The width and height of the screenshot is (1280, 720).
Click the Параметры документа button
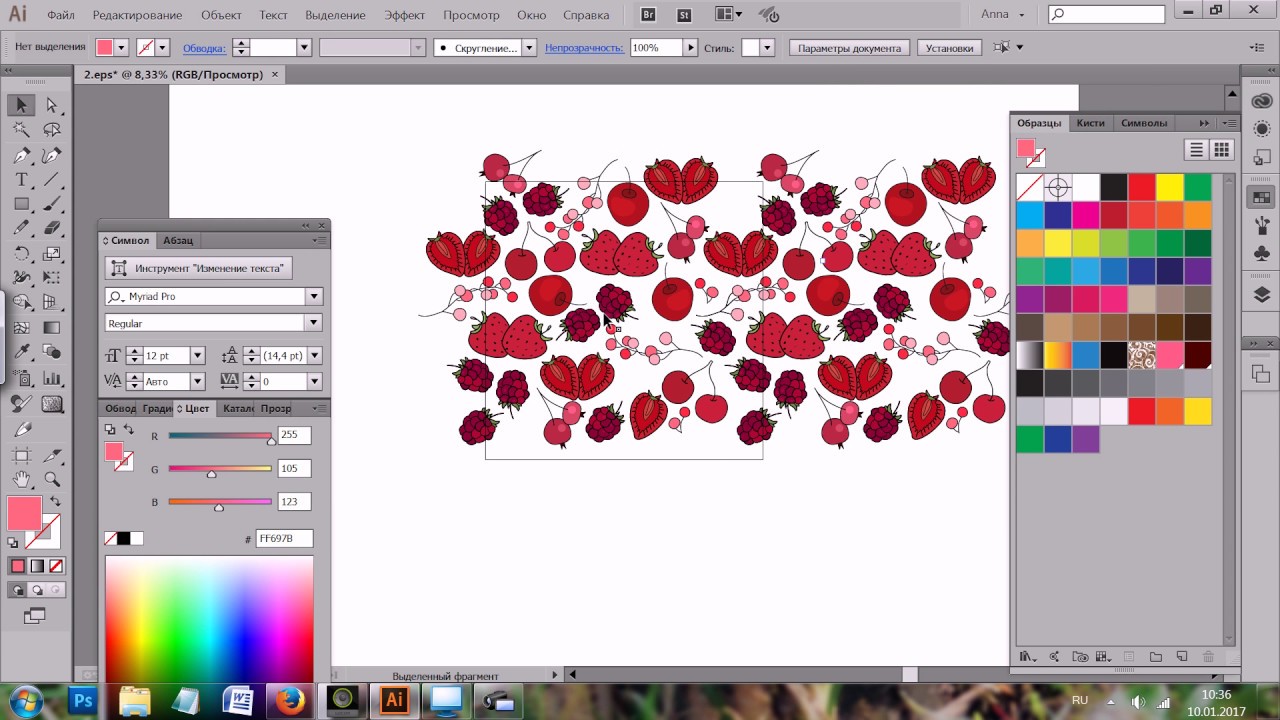[849, 48]
